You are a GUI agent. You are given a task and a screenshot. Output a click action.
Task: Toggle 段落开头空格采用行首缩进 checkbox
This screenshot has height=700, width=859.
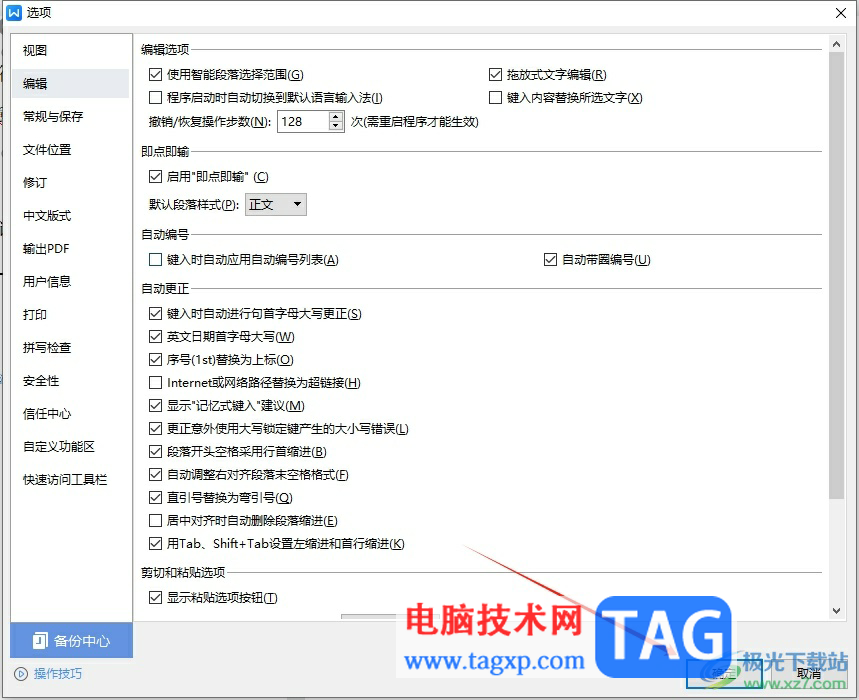(x=156, y=451)
